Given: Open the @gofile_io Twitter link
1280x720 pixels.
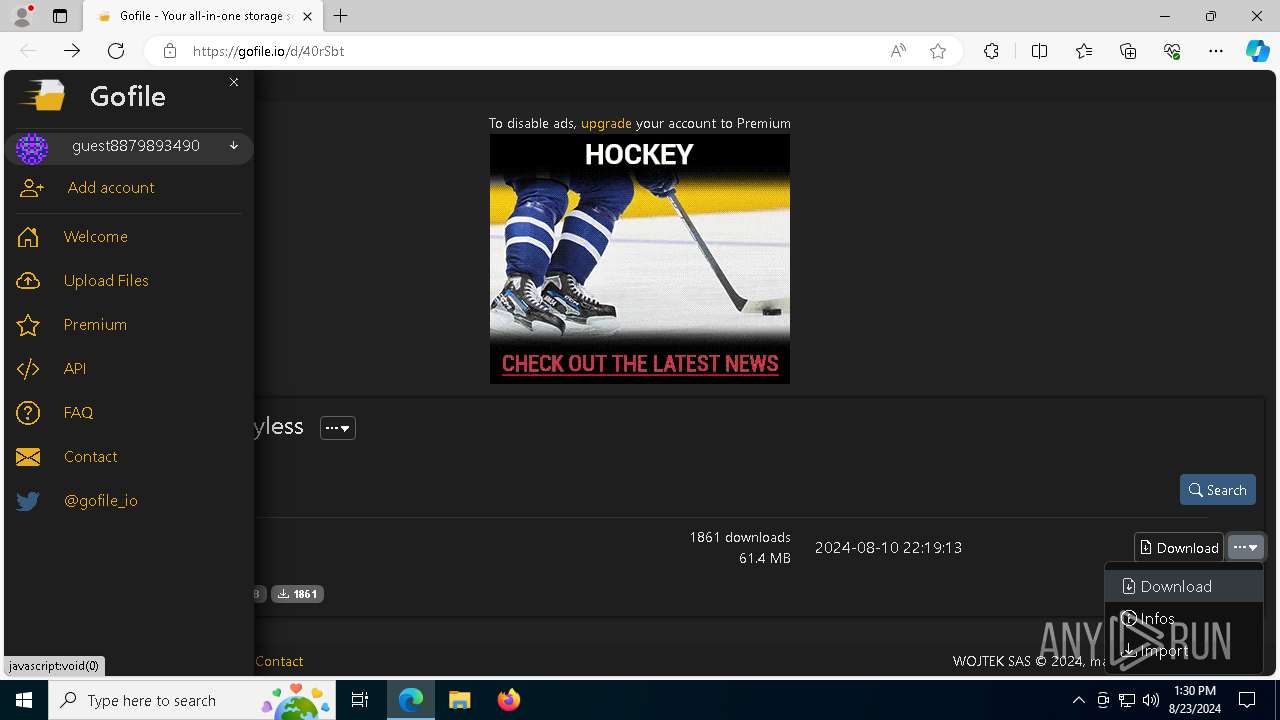Looking at the screenshot, I should pos(101,501).
